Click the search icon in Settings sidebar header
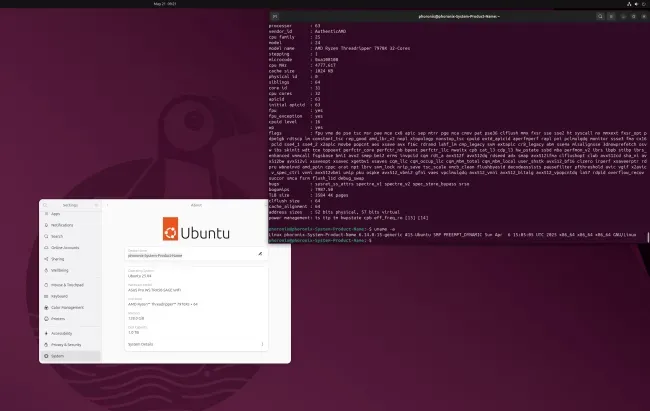The height and width of the screenshot is (411, 650). (x=45, y=205)
